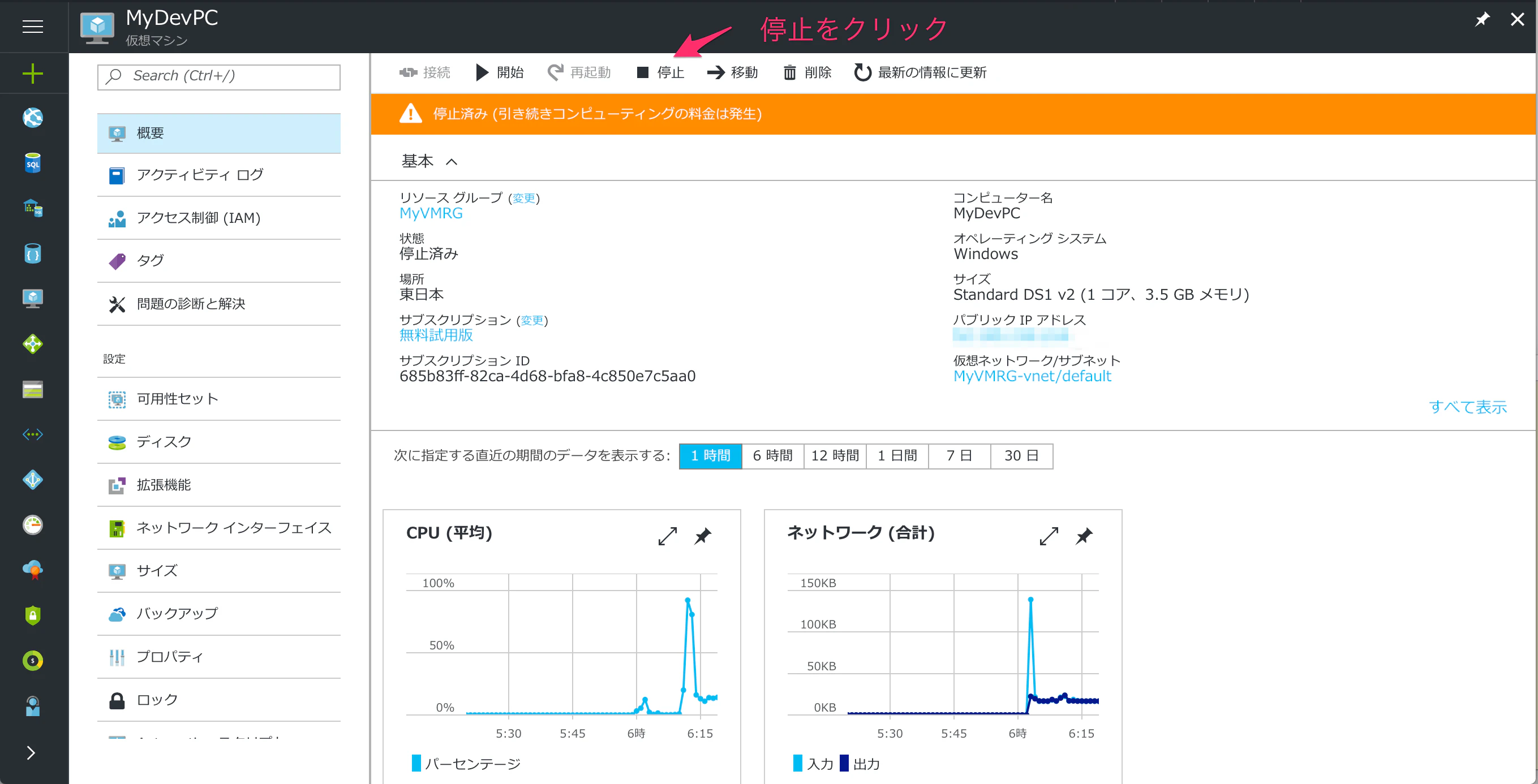This screenshot has height=784, width=1538.
Task: Open サイズ settings
Action: click(x=219, y=571)
